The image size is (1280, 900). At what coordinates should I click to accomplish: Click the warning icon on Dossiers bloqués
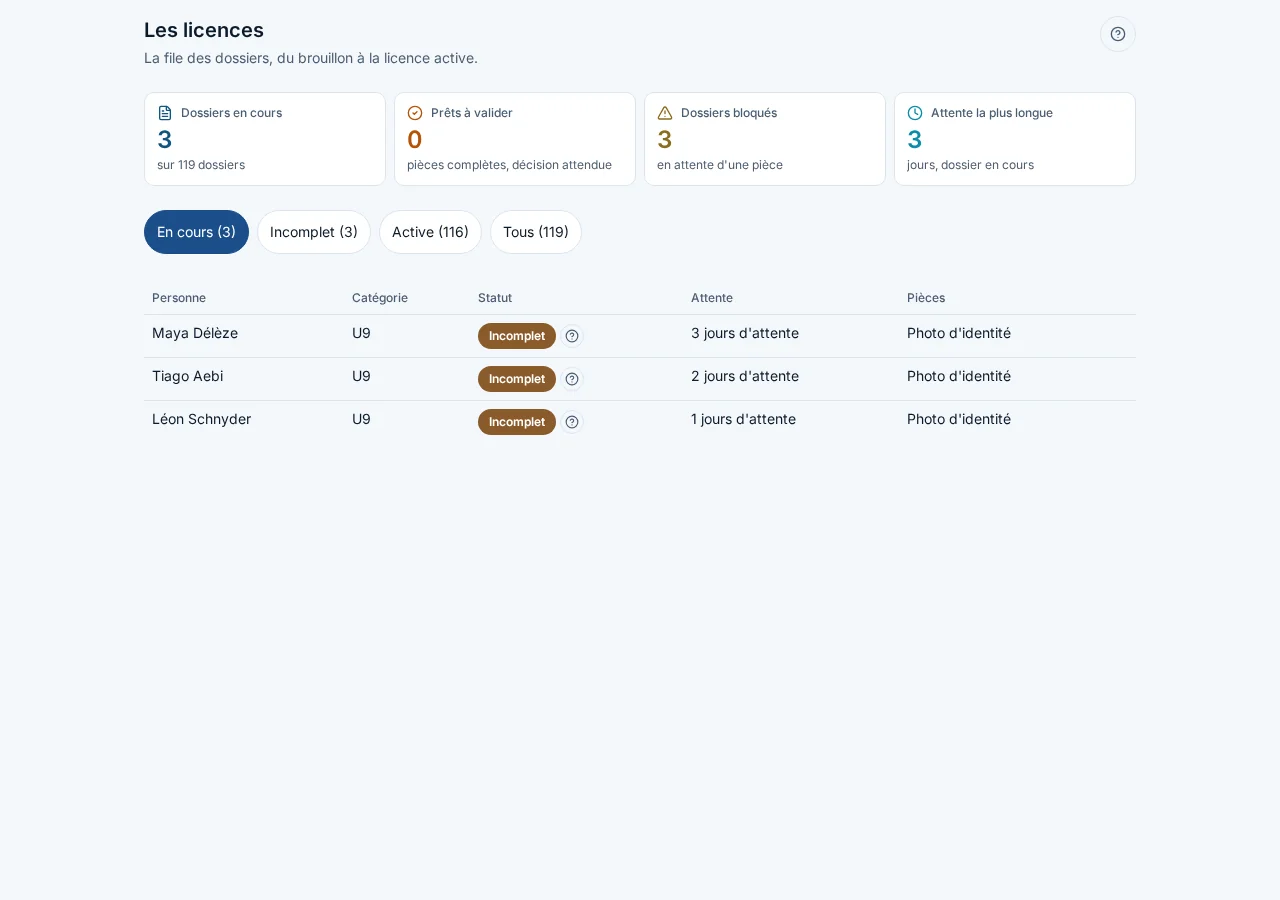click(665, 113)
